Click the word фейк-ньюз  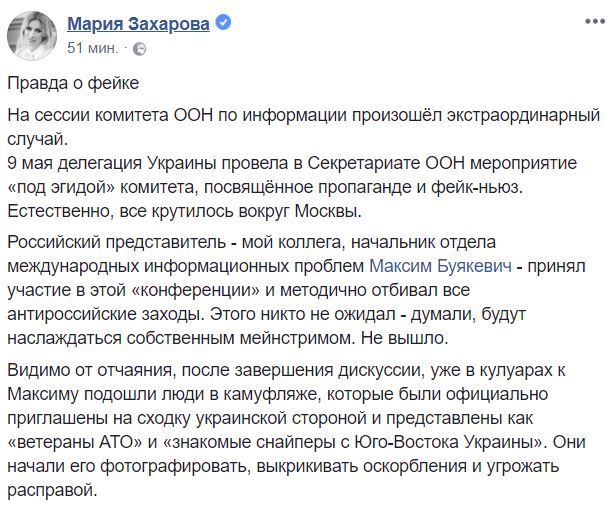[477, 188]
